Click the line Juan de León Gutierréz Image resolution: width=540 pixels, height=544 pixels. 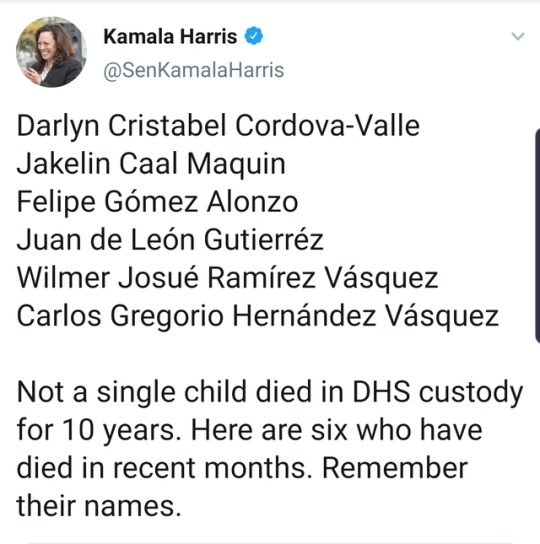point(170,239)
